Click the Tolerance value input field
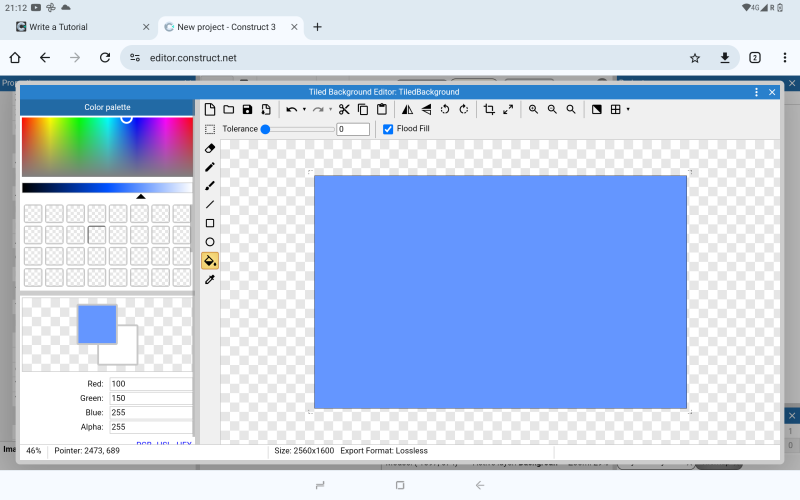Screen dimensions: 800x500 click(353, 129)
